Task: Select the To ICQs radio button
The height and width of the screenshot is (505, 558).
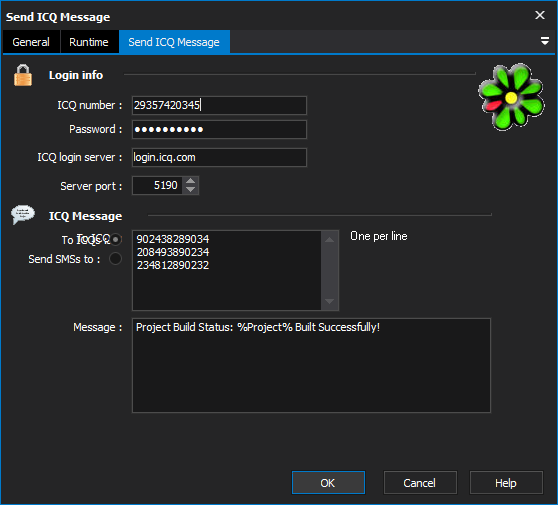Action: 115,240
